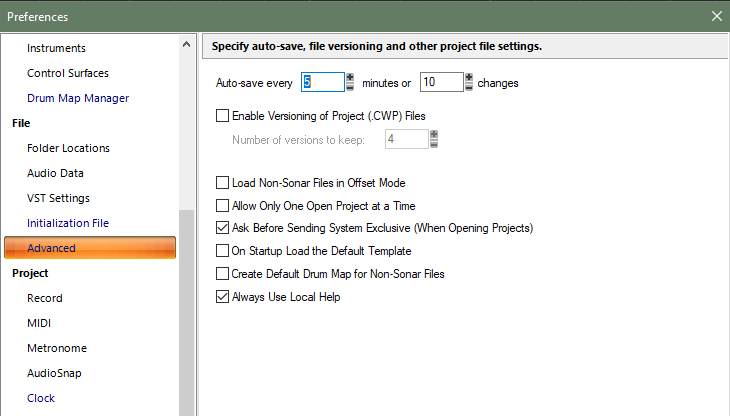The width and height of the screenshot is (730, 416).
Task: Go to VST Settings category
Action: click(58, 198)
